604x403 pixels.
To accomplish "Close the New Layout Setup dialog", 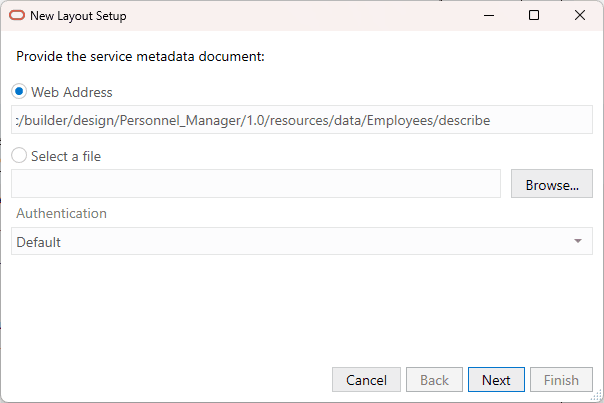I will tap(580, 15).
